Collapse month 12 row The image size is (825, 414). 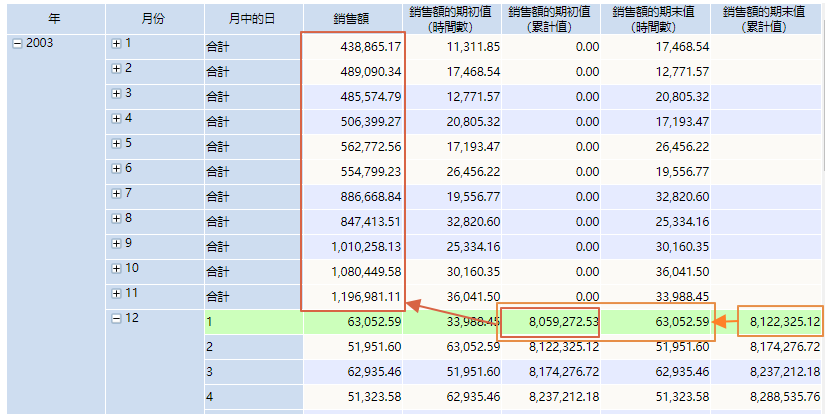click(x=117, y=318)
